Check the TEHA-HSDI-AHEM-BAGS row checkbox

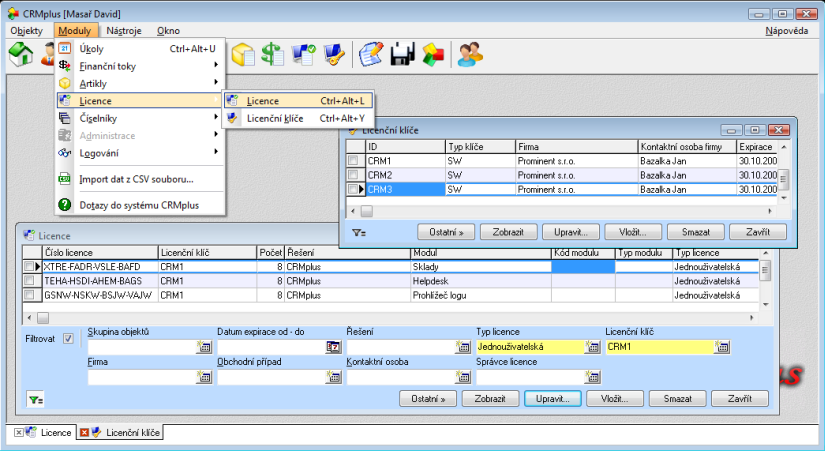pos(29,280)
